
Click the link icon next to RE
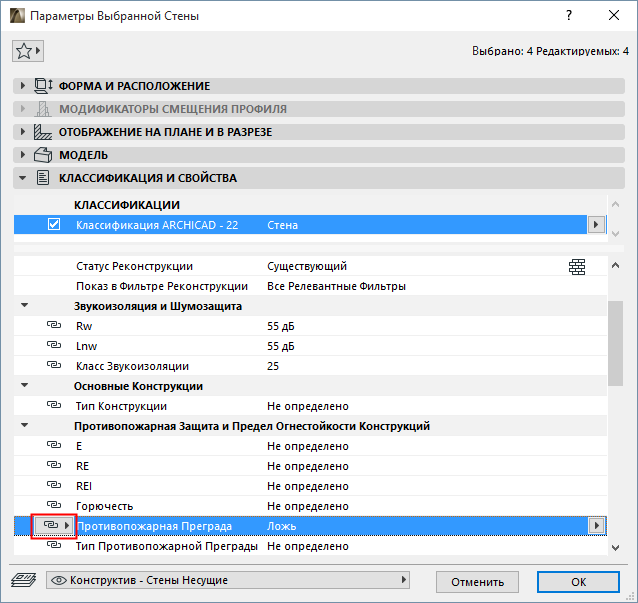[x=54, y=465]
